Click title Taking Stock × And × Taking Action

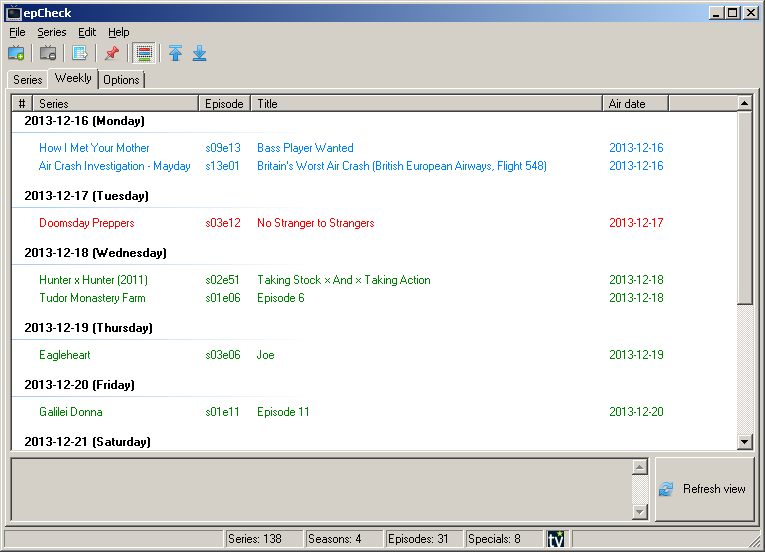click(344, 280)
